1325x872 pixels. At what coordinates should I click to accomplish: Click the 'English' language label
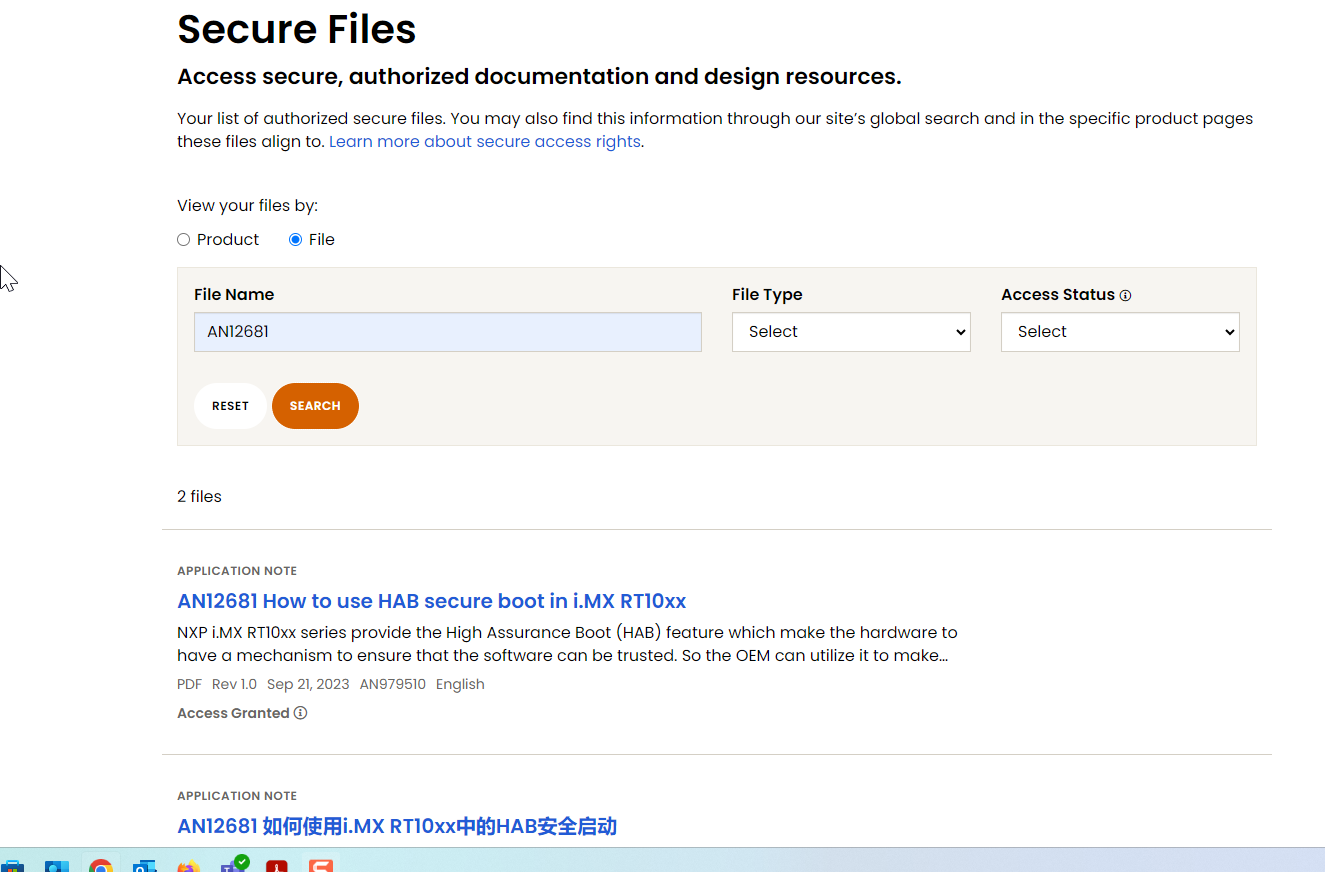click(460, 684)
